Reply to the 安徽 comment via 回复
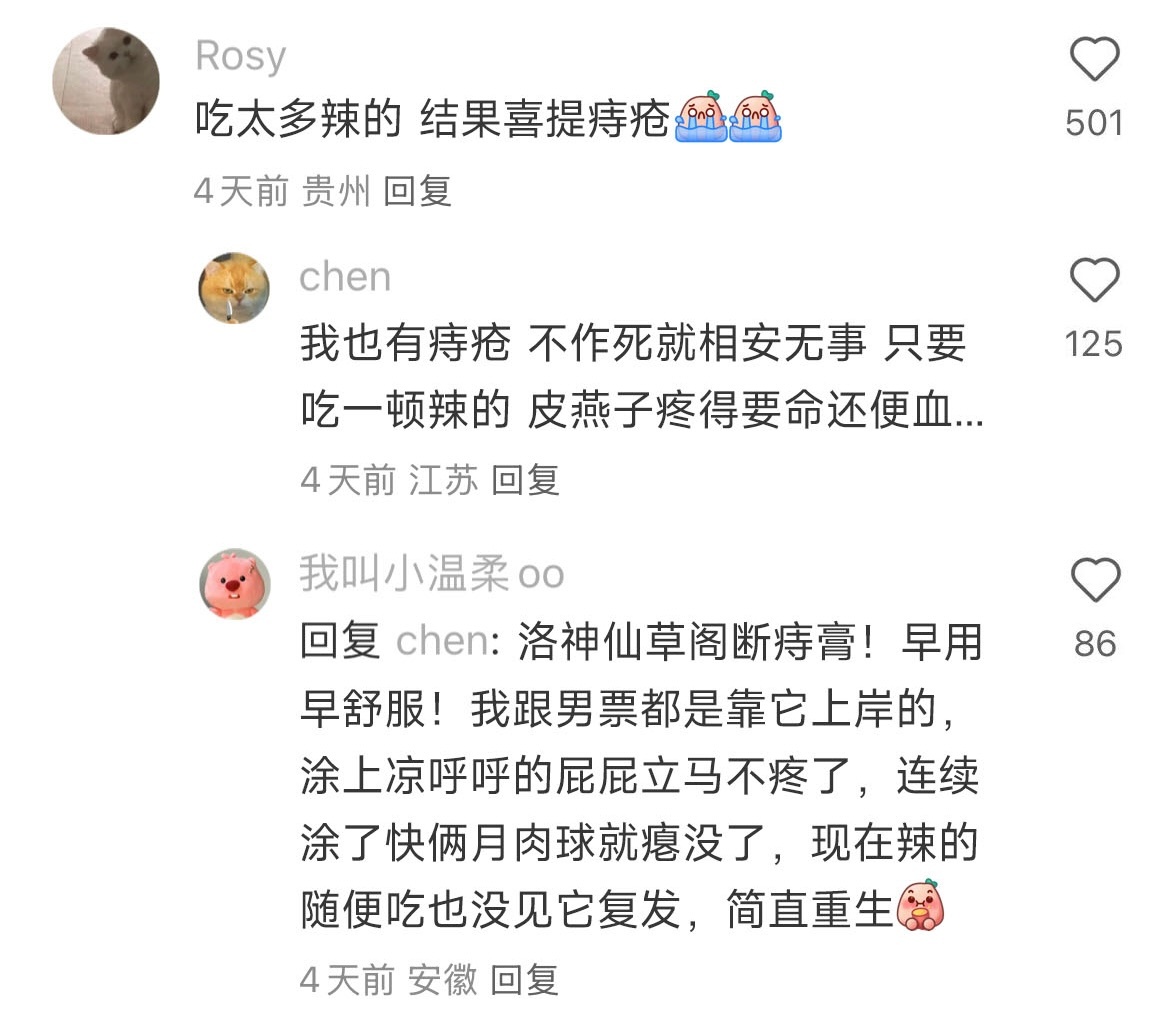1169x1035 pixels. click(524, 980)
